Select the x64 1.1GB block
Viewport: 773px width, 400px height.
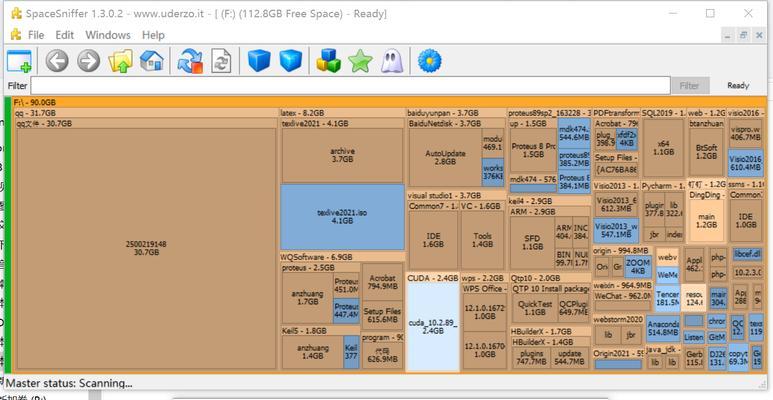click(x=663, y=147)
